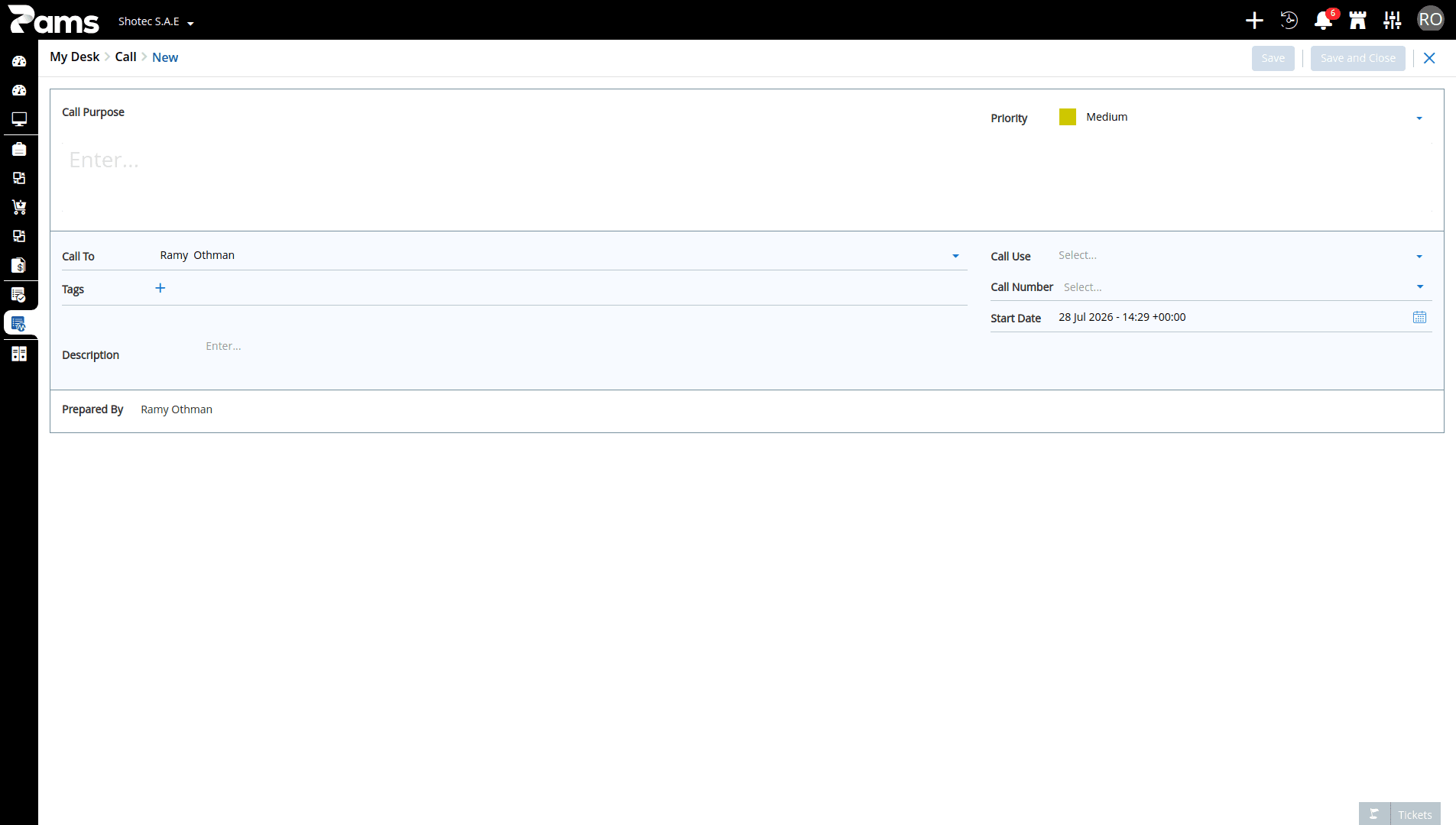Image resolution: width=1456 pixels, height=825 pixels.
Task: Focus the Call Purpose text field
Action: click(x=747, y=176)
